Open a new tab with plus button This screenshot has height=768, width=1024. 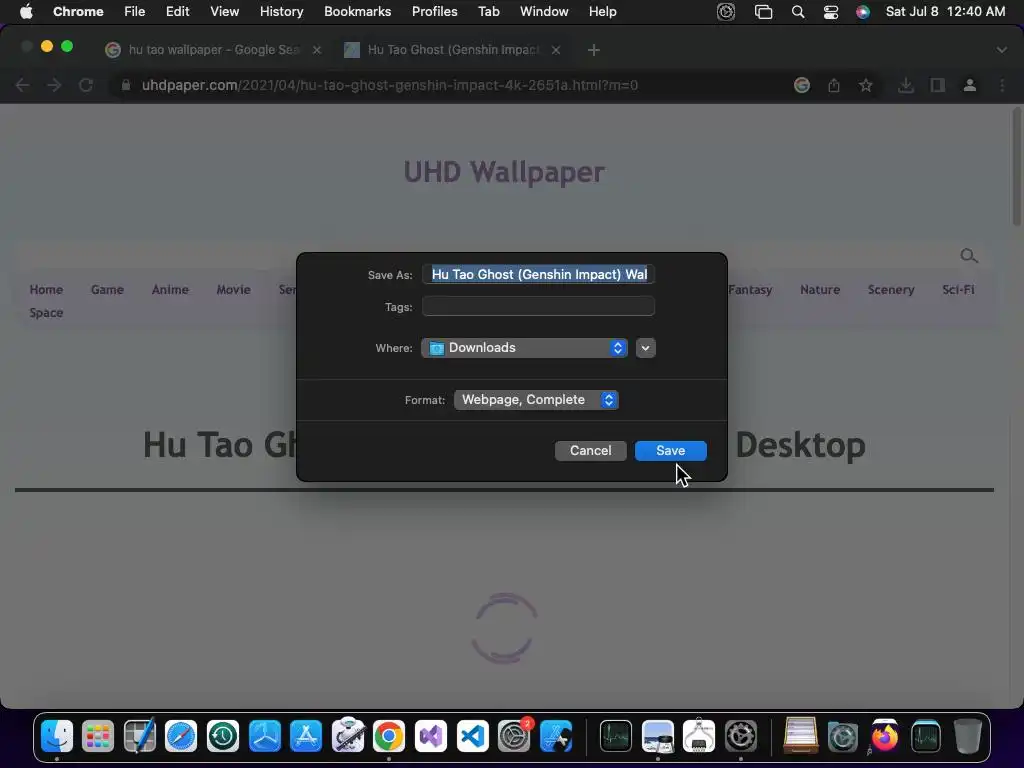593,50
